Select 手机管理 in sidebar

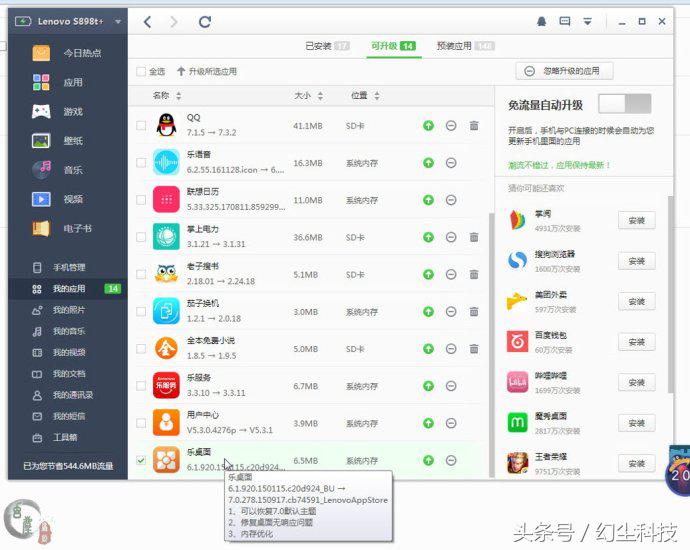click(68, 267)
